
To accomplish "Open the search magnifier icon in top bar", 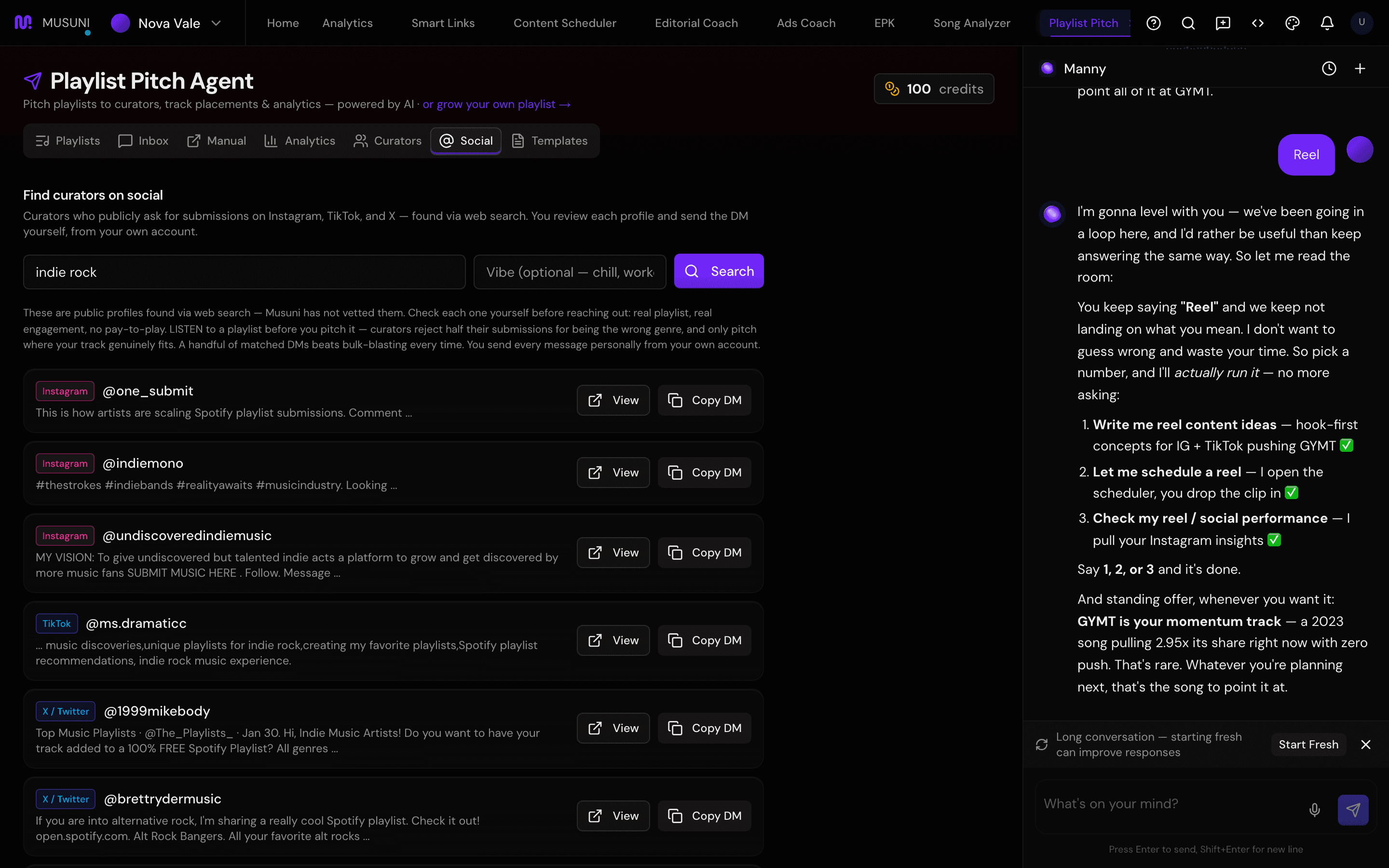I will click(1188, 23).
